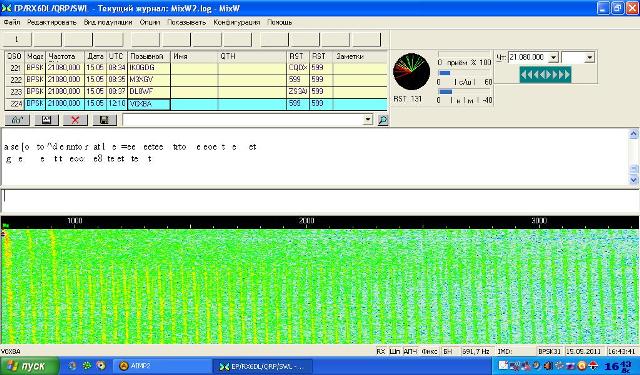Click macro button labeled 1
The image size is (640, 375).
[x=17, y=40]
